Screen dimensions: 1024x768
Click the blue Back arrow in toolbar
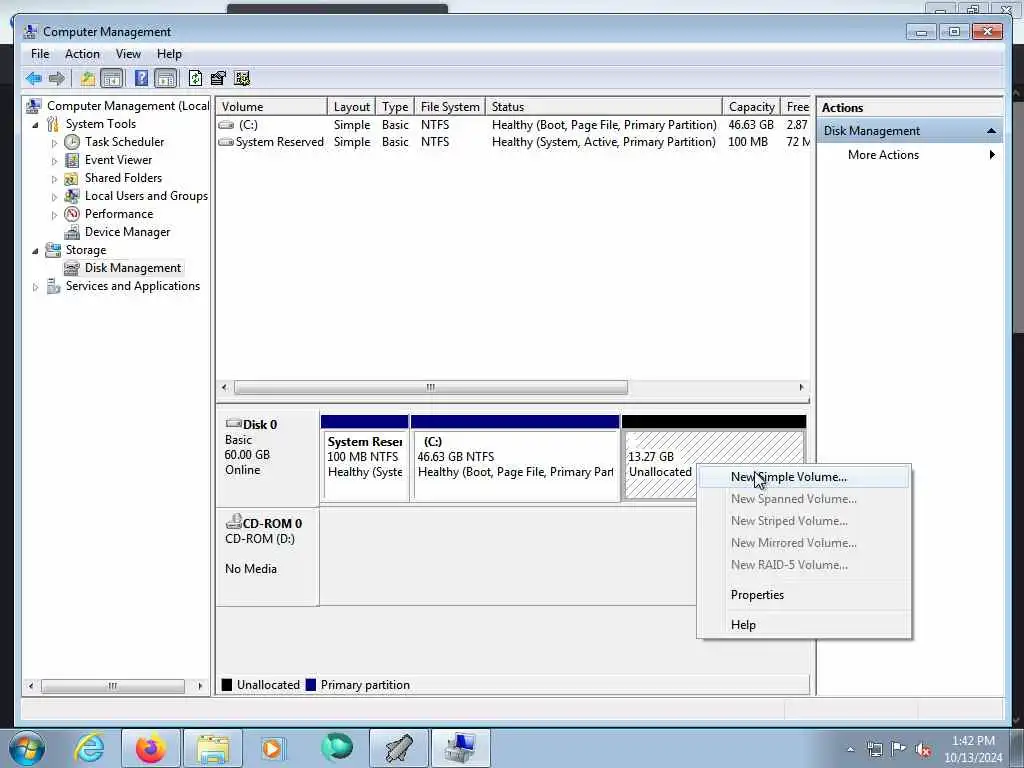33,79
